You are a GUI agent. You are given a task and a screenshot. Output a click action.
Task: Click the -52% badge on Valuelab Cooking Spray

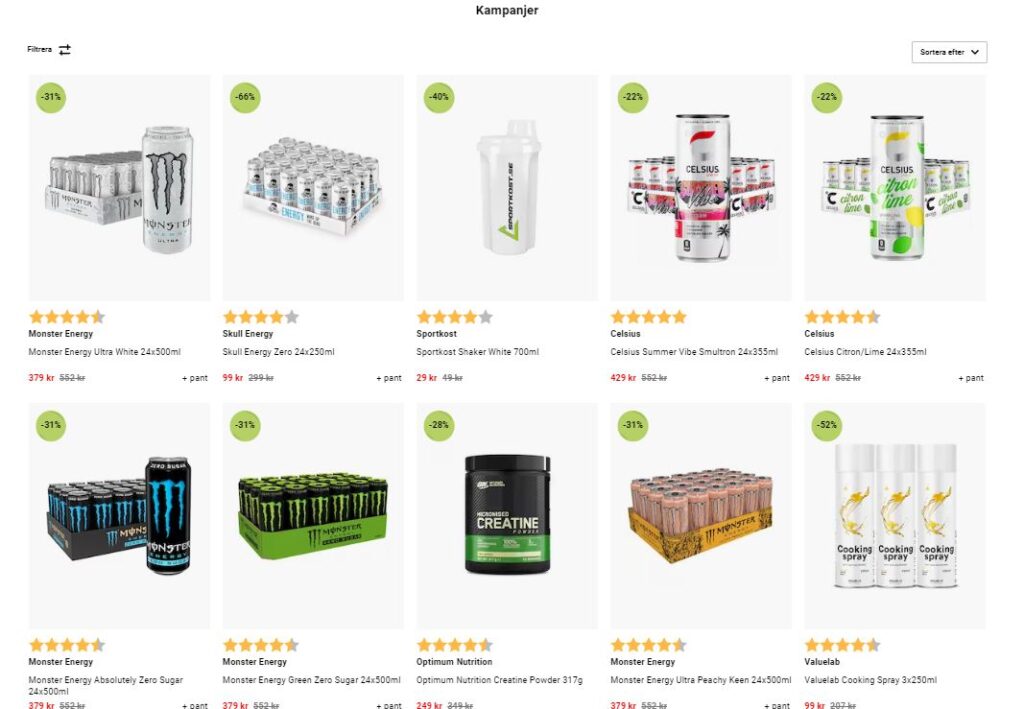click(827, 425)
